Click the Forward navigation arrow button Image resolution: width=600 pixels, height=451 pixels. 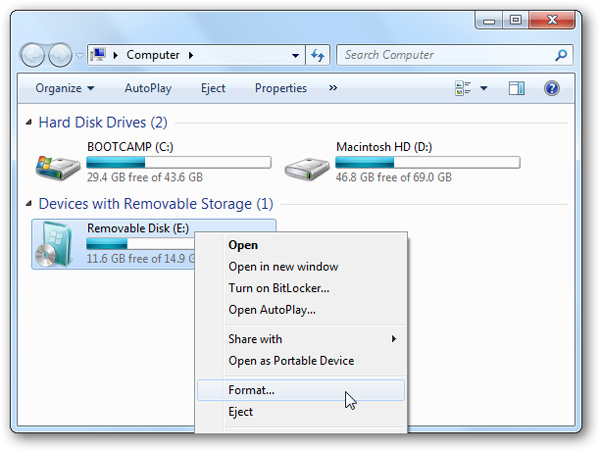tap(61, 55)
